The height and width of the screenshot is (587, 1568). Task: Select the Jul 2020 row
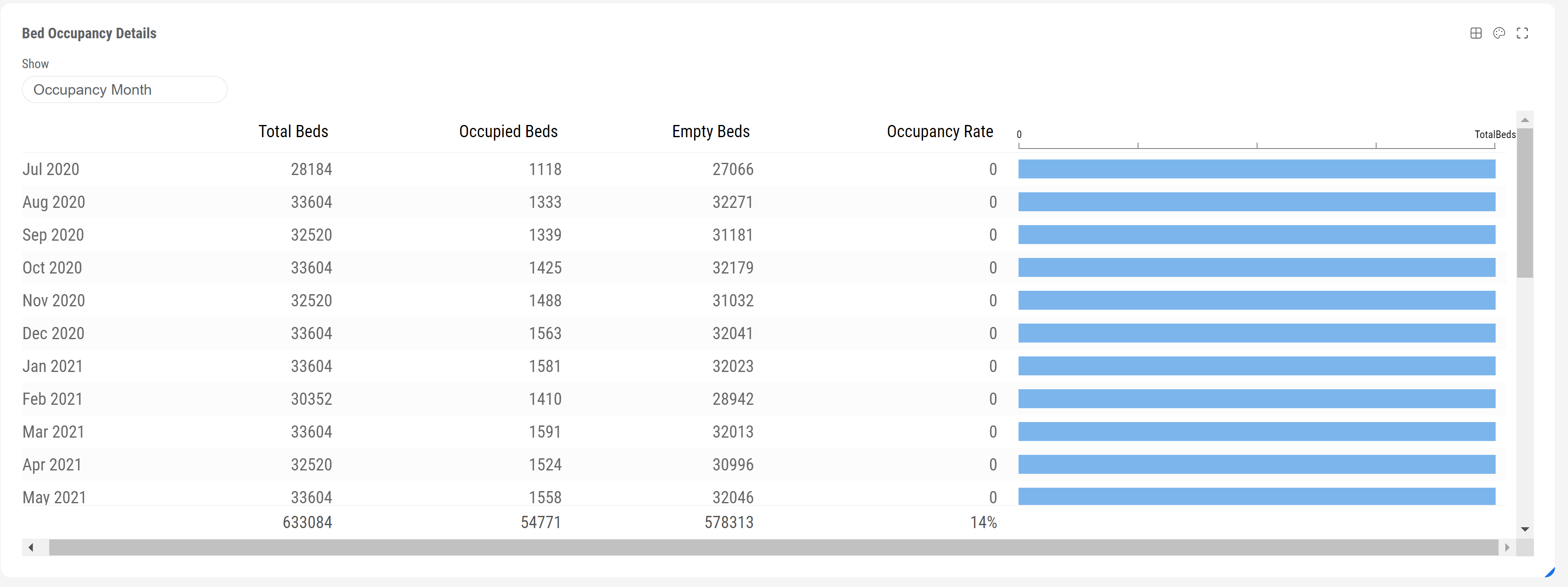pyautogui.click(x=51, y=169)
